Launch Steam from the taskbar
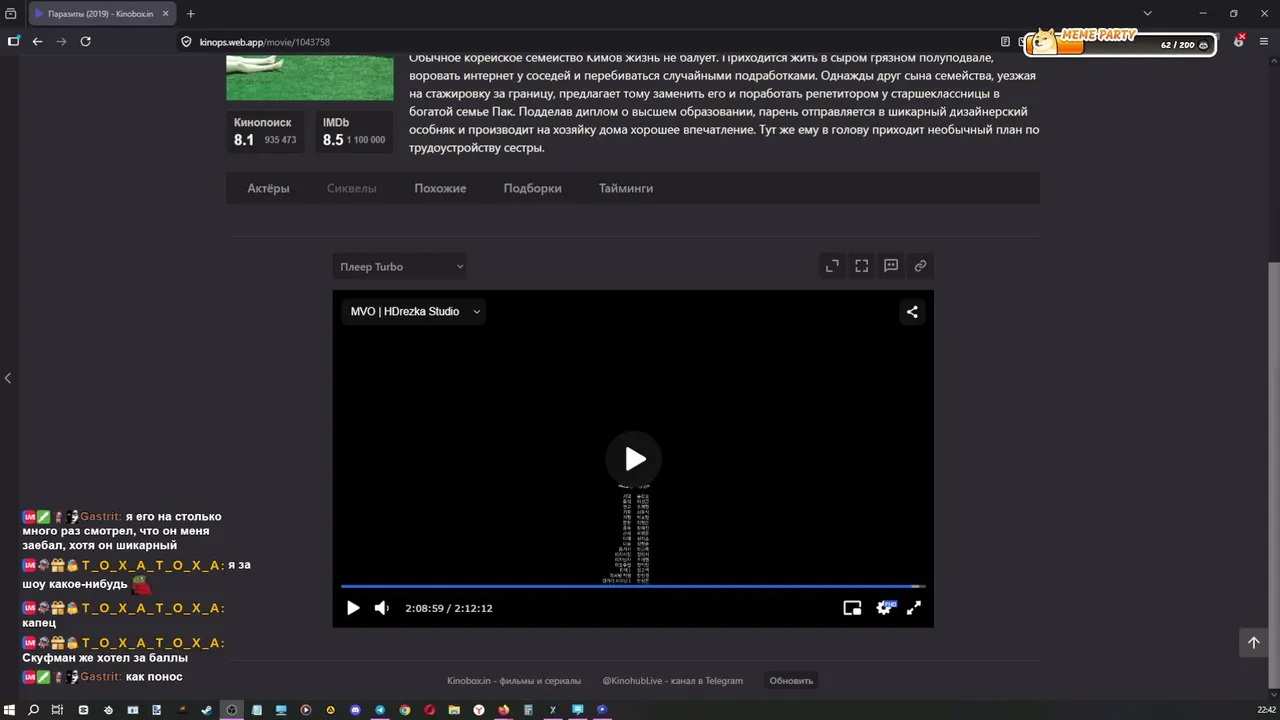Viewport: 1280px width, 720px height. [207, 710]
